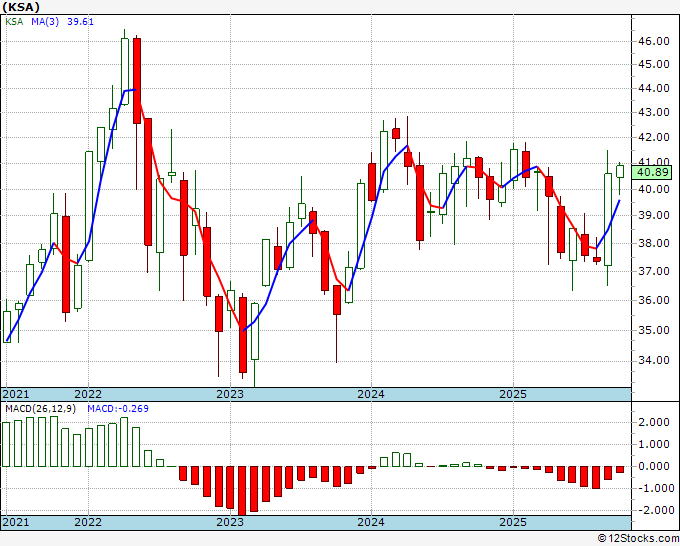Click the 2.000 MACD axis label
This screenshot has width=680, height=546.
657,422
